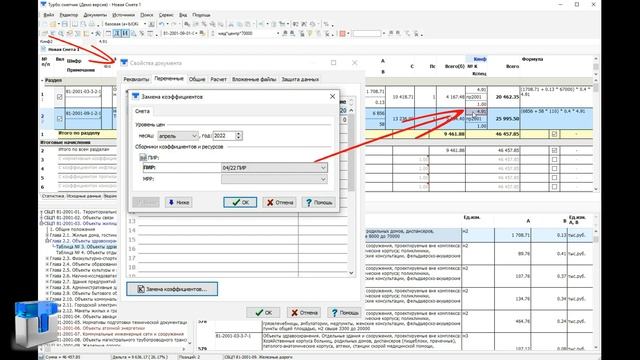The width and height of the screenshot is (640, 360).
Task: Click the second highlighted toggle icon in the second row
Action: (125, 33)
